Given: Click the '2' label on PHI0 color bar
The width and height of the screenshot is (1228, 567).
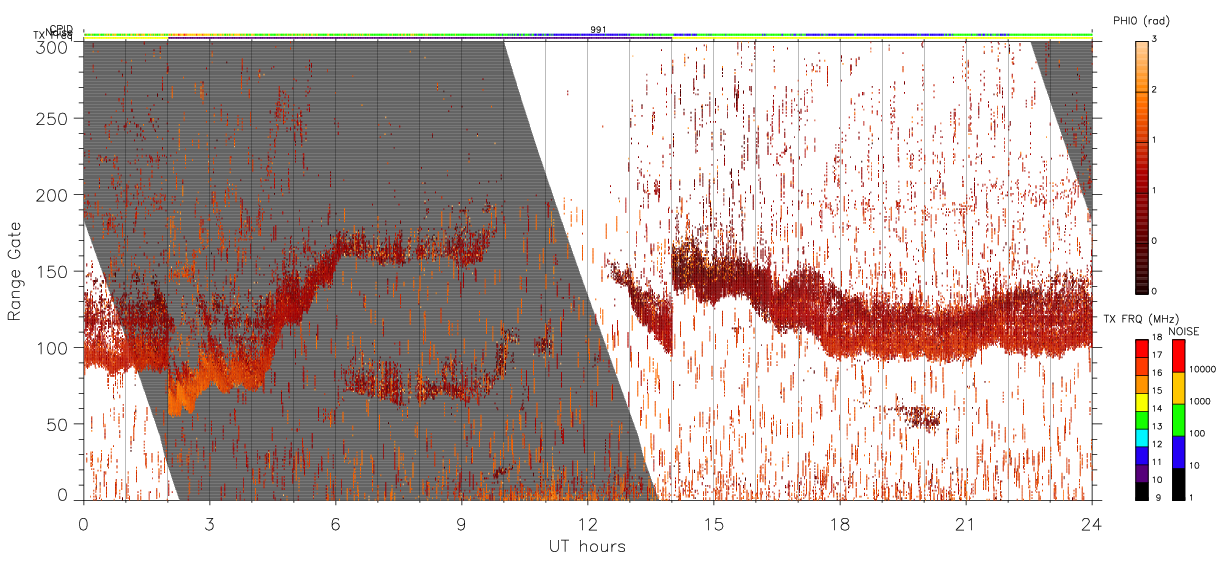Looking at the screenshot, I should 1154,91.
